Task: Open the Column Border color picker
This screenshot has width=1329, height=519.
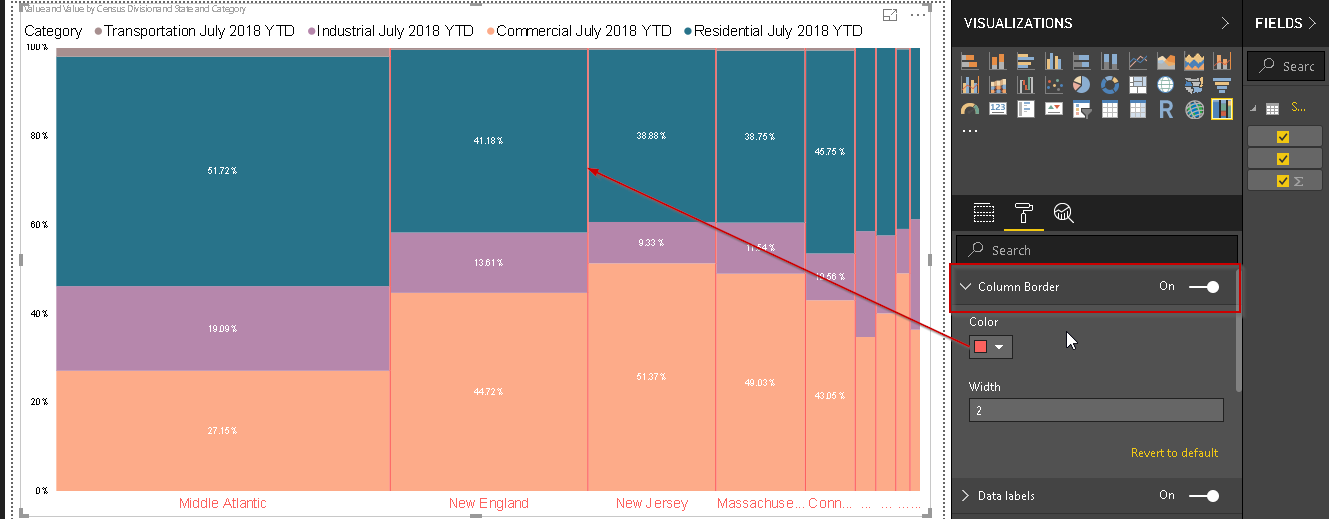Action: click(x=990, y=347)
